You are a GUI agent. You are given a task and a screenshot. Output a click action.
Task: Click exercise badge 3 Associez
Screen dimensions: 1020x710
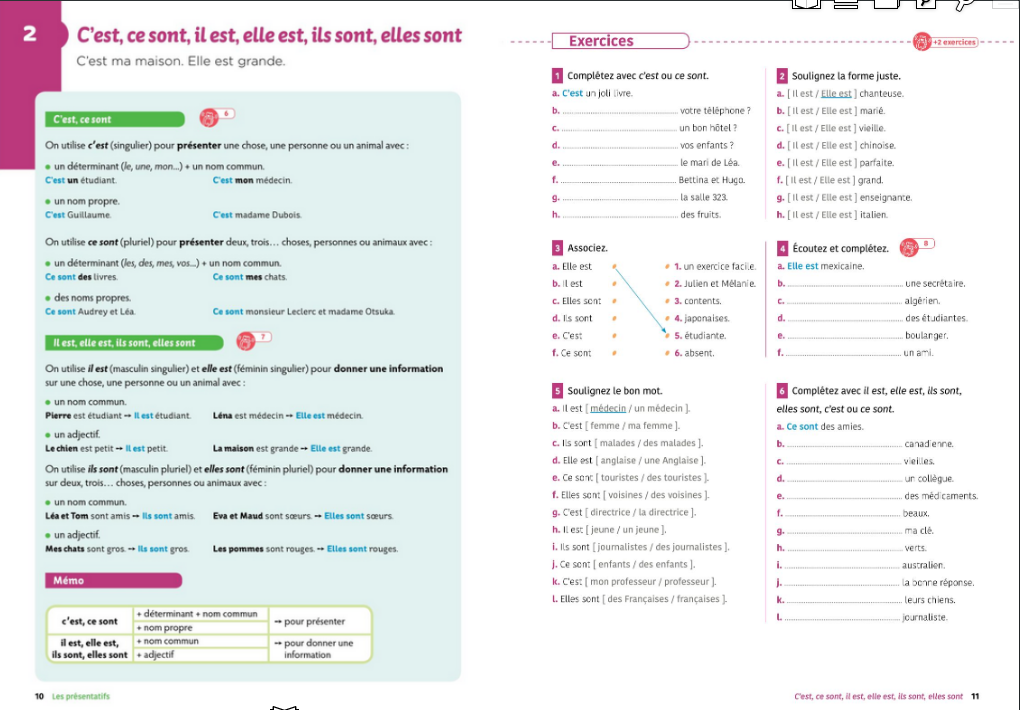[556, 247]
